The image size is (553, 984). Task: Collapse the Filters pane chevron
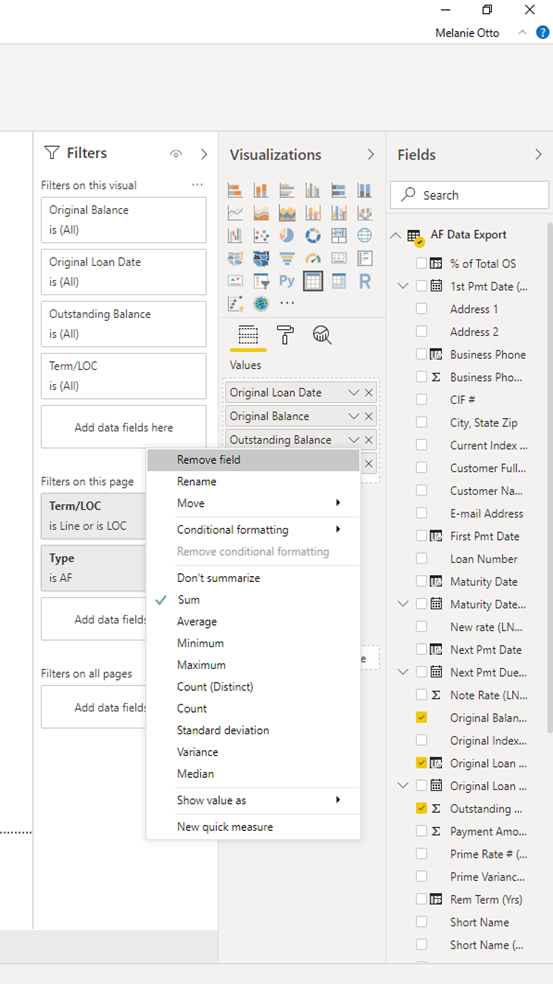click(203, 154)
